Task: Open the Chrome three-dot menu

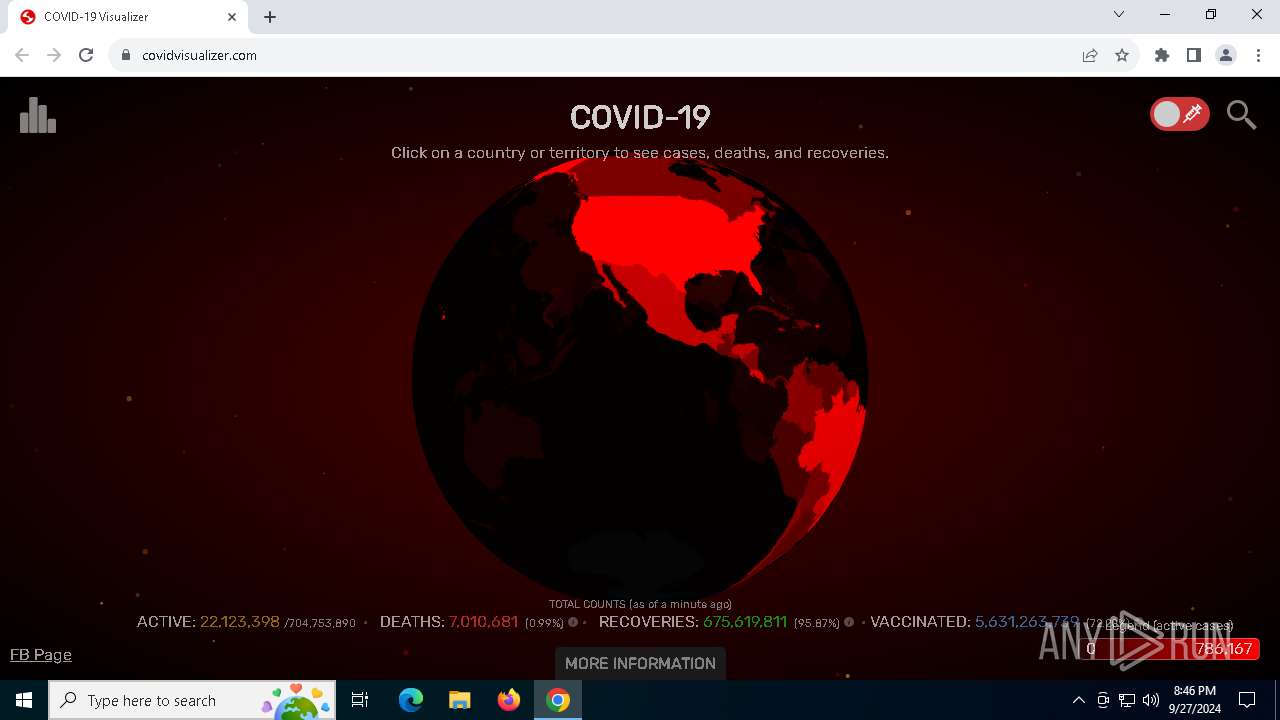Action: [1258, 55]
